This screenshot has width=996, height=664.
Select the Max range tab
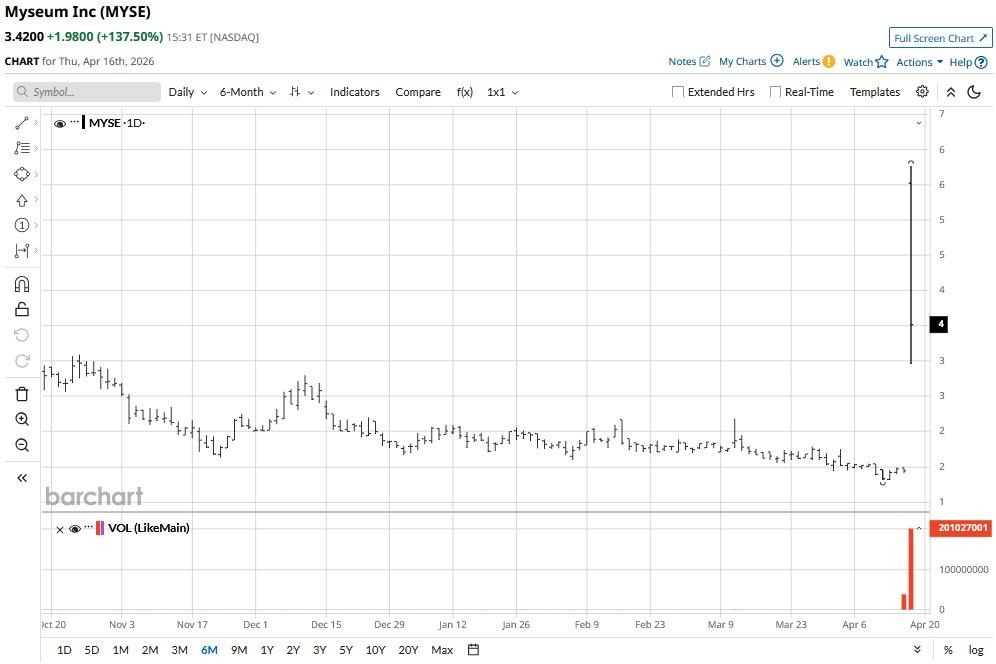tap(442, 650)
